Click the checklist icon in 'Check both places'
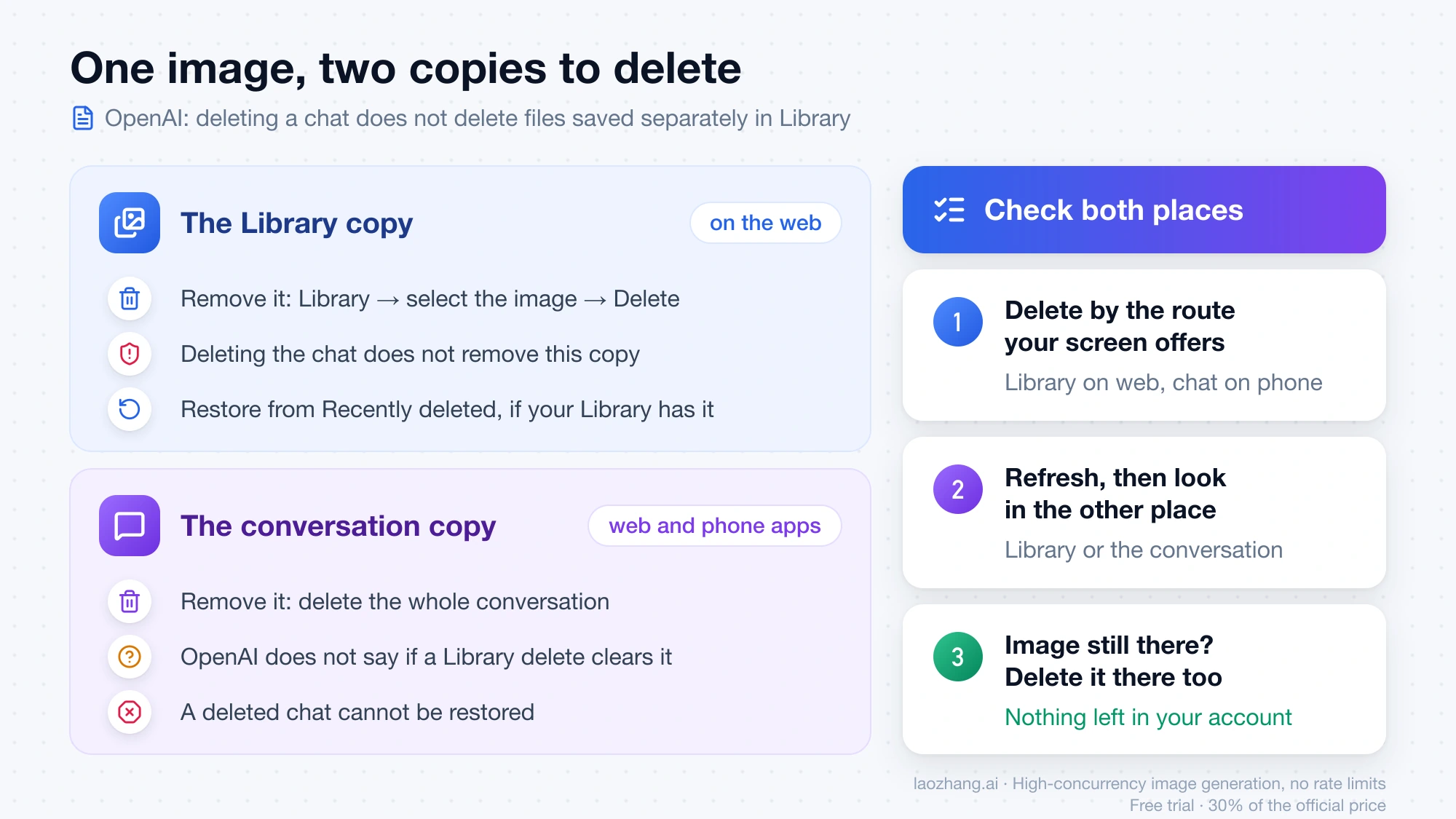The image size is (1456, 819). (949, 210)
